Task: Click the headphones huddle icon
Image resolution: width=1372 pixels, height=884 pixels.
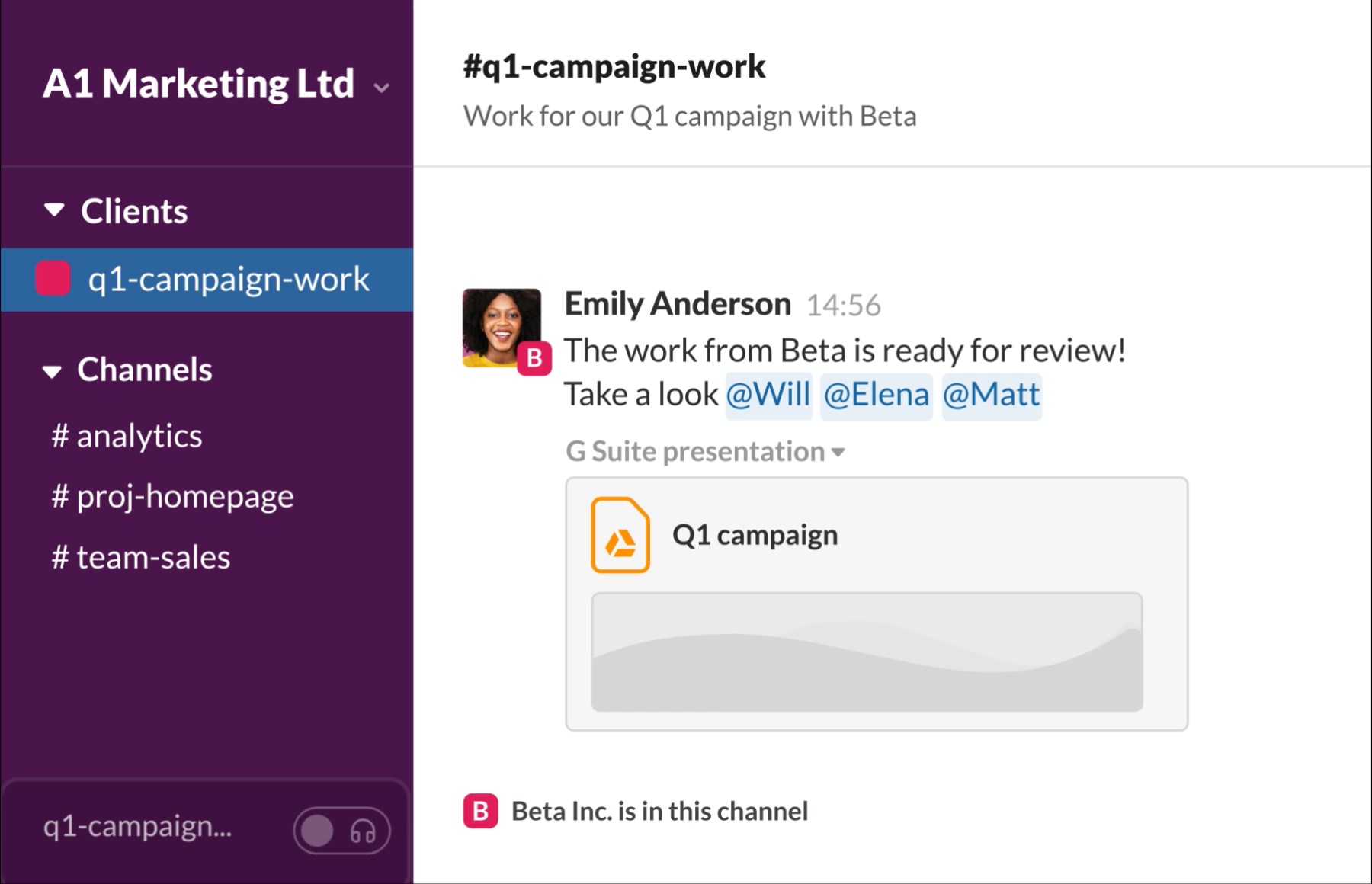Action: [363, 831]
